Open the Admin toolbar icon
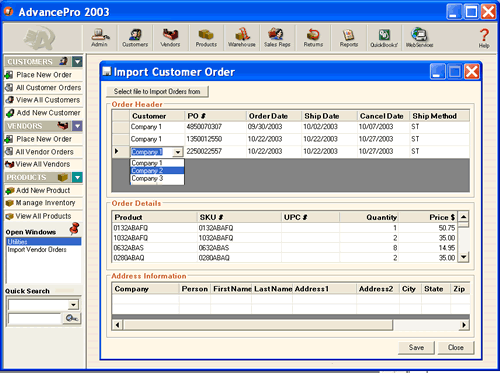This screenshot has height=373, width=500. [100, 37]
